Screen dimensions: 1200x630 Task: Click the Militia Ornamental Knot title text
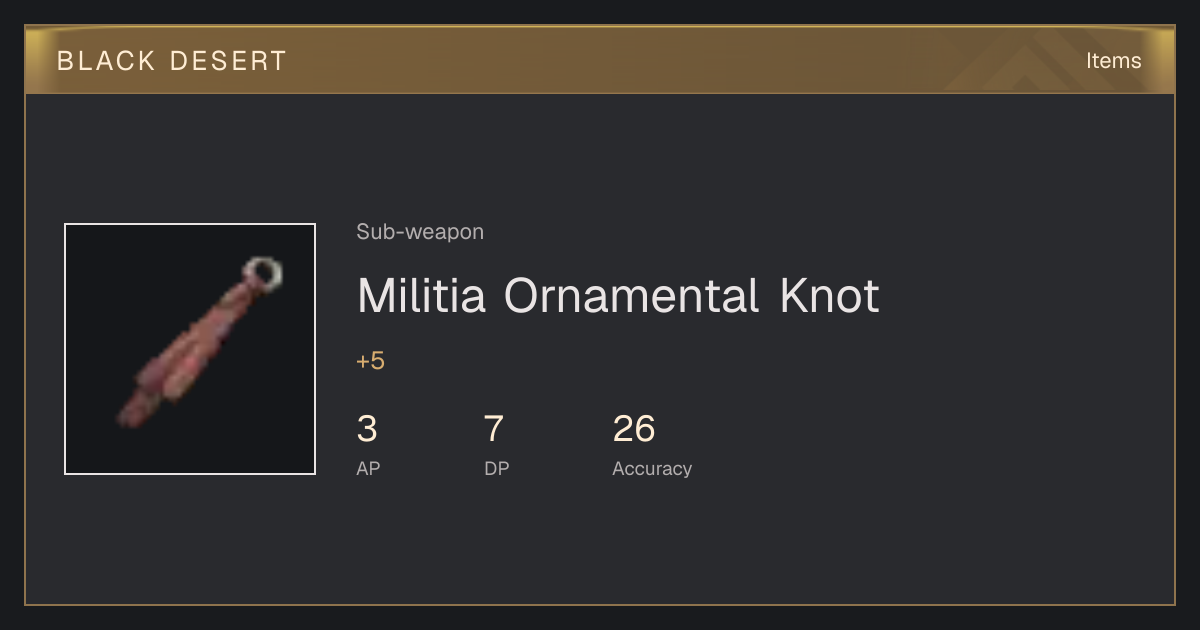[x=618, y=296]
